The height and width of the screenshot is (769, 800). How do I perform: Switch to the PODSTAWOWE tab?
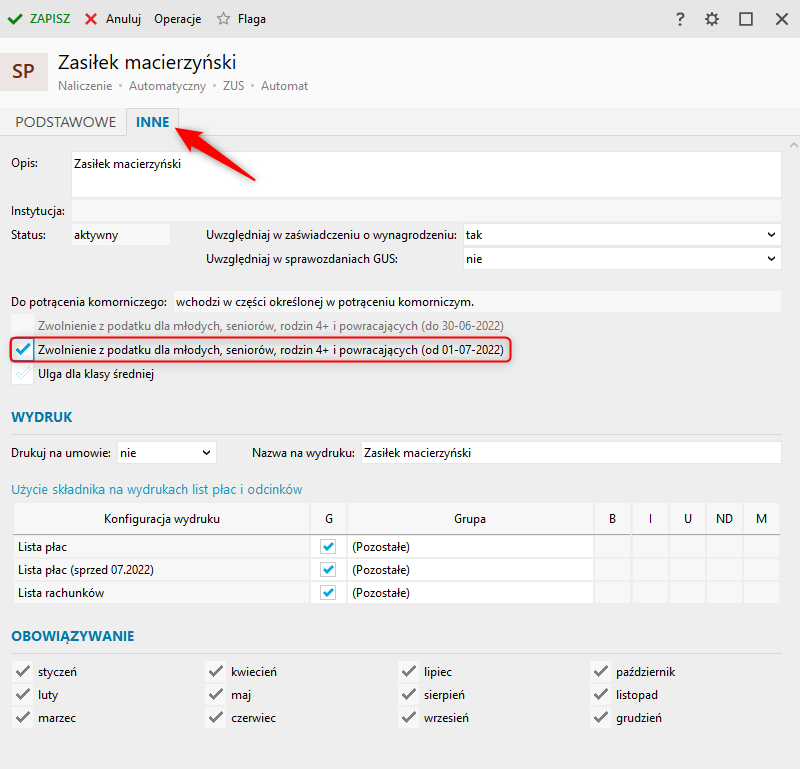[x=66, y=122]
